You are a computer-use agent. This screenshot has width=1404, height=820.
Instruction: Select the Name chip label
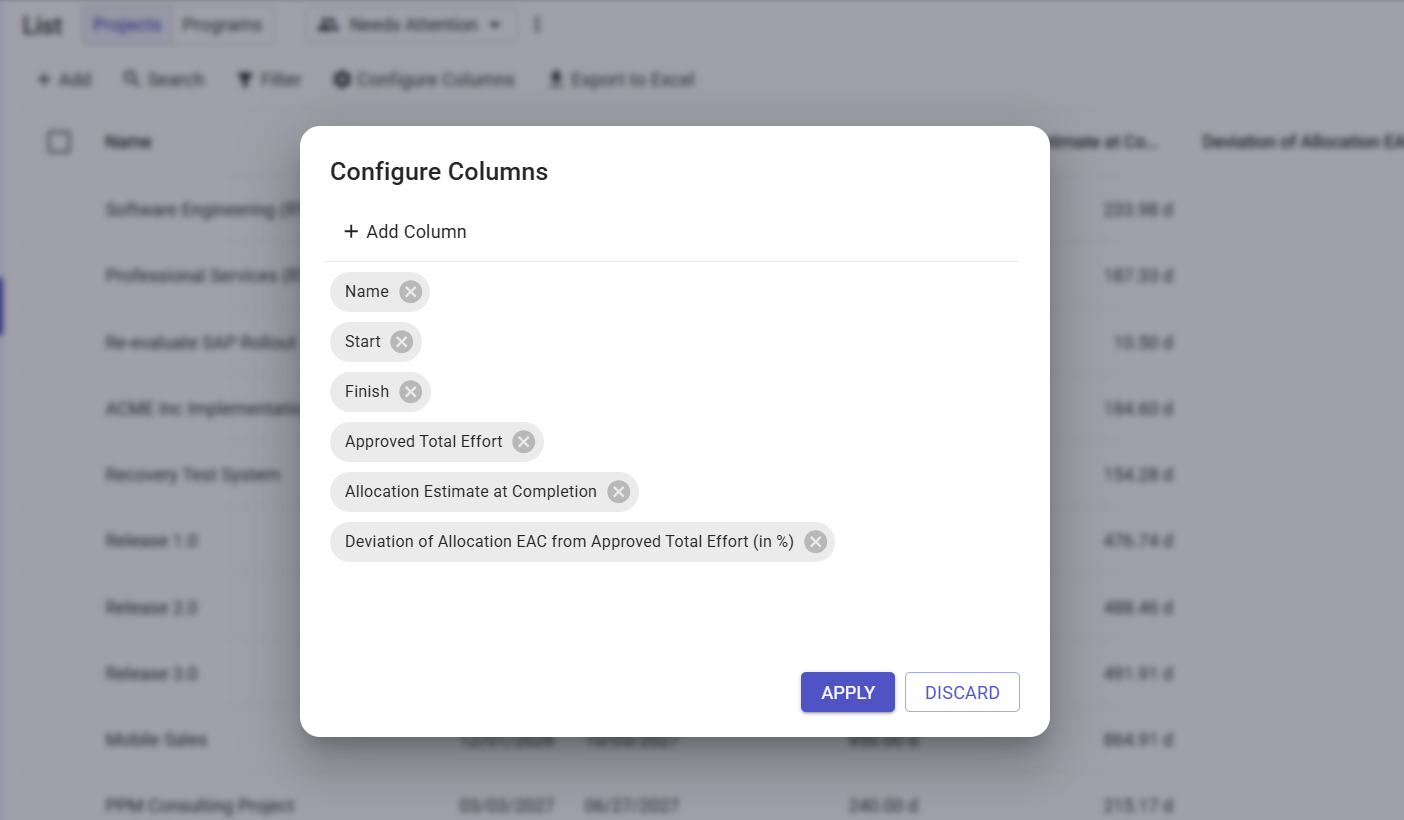click(367, 292)
